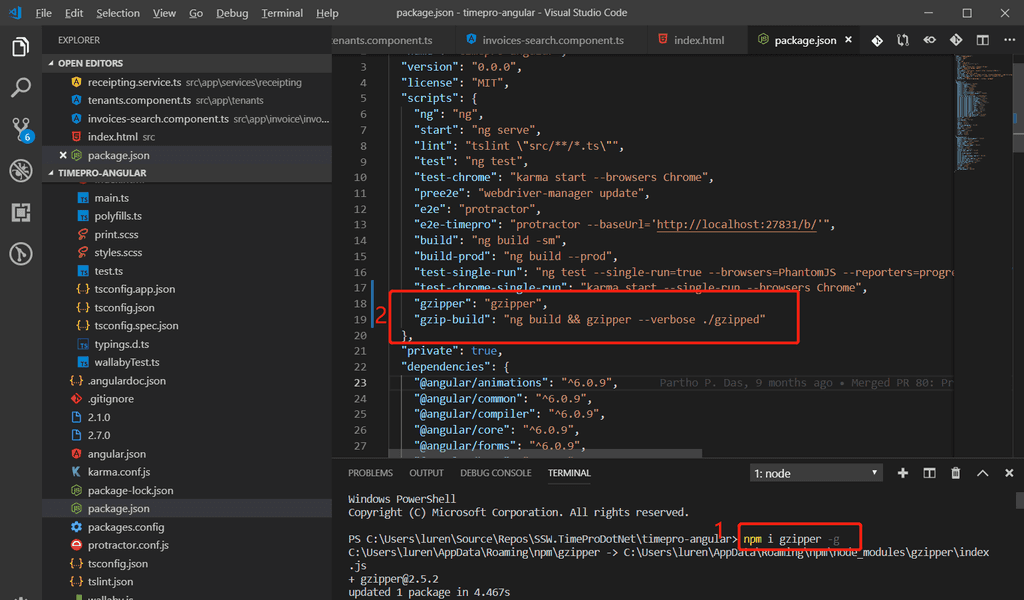Maximize the terminal panel
Screen dimensions: 1024x600
point(983,472)
